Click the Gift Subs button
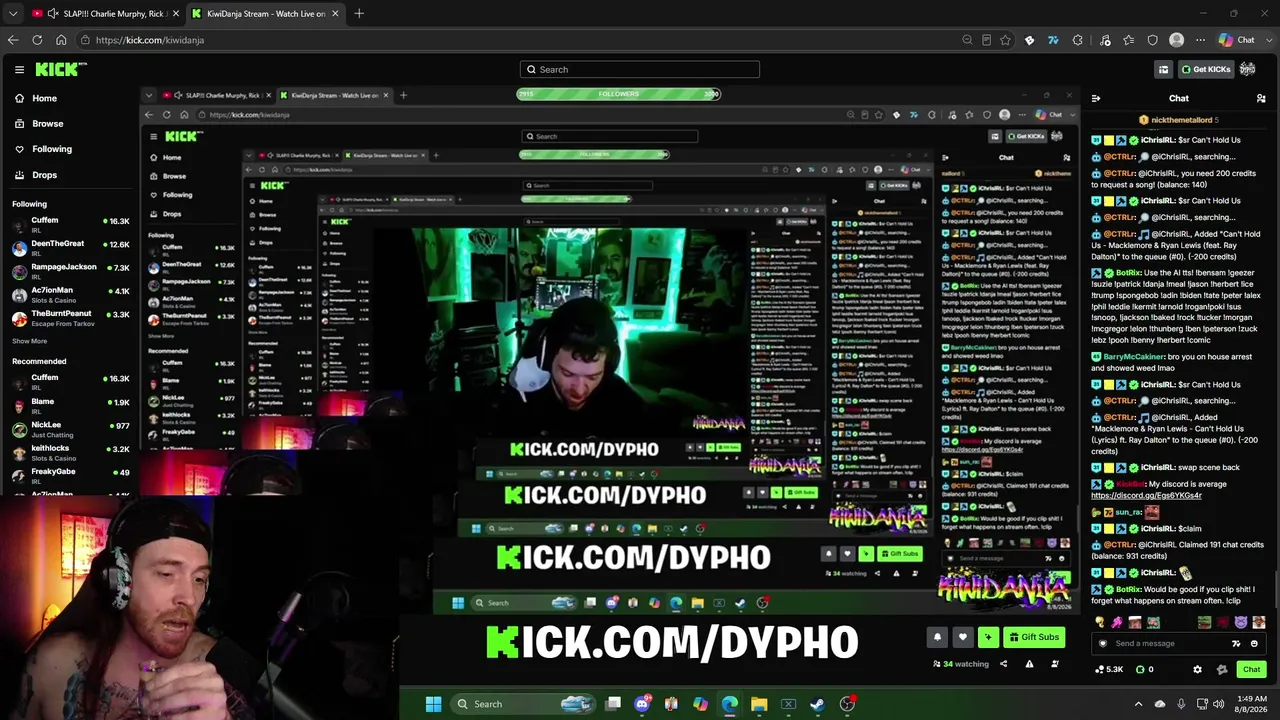This screenshot has width=1280, height=720. 1034,637
